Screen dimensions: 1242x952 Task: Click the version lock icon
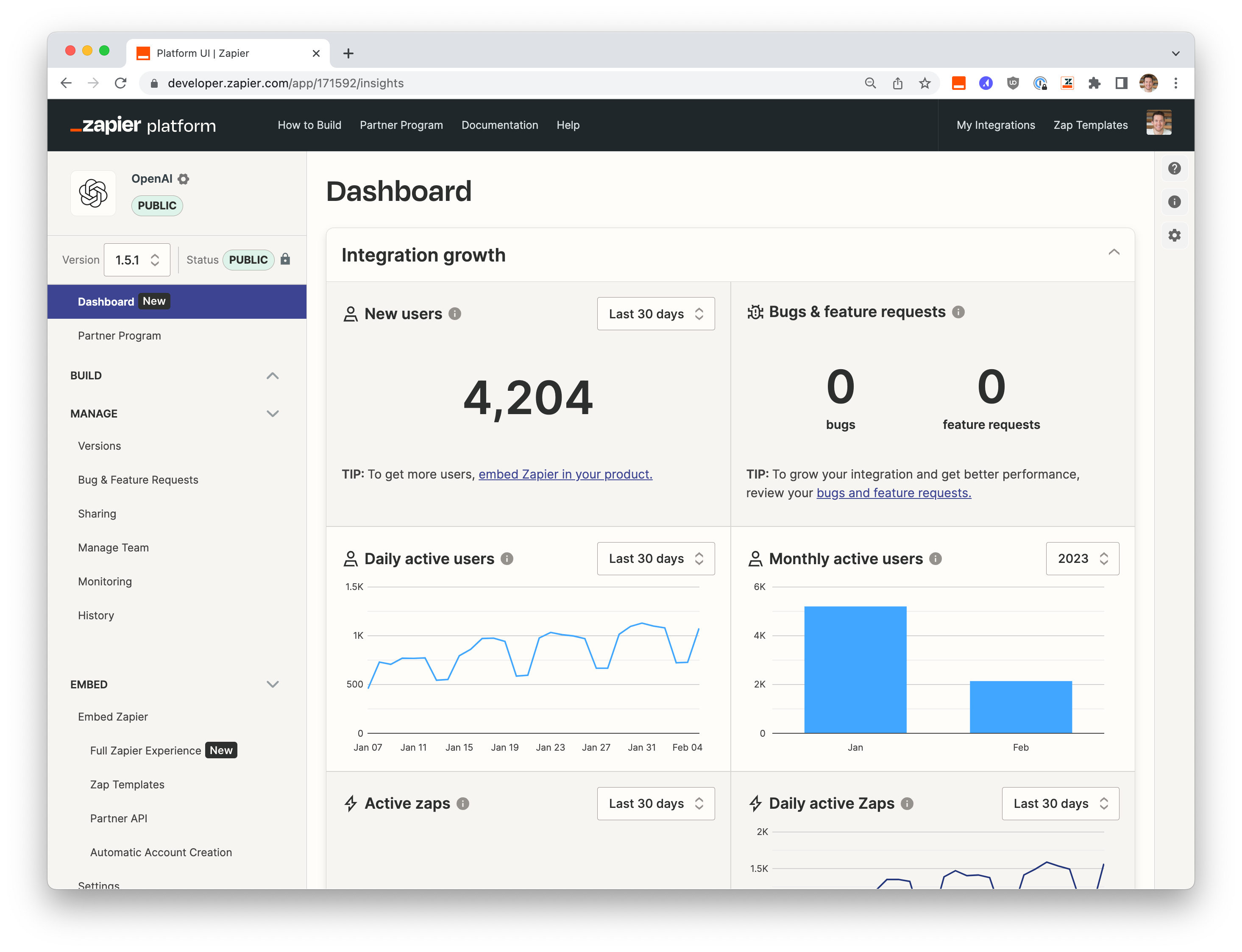[x=286, y=259]
